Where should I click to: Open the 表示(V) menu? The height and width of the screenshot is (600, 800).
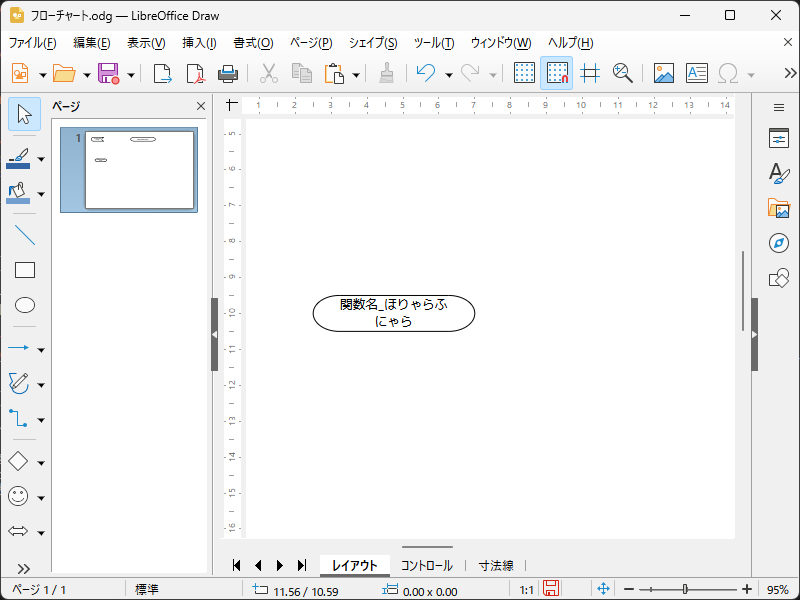tap(146, 43)
